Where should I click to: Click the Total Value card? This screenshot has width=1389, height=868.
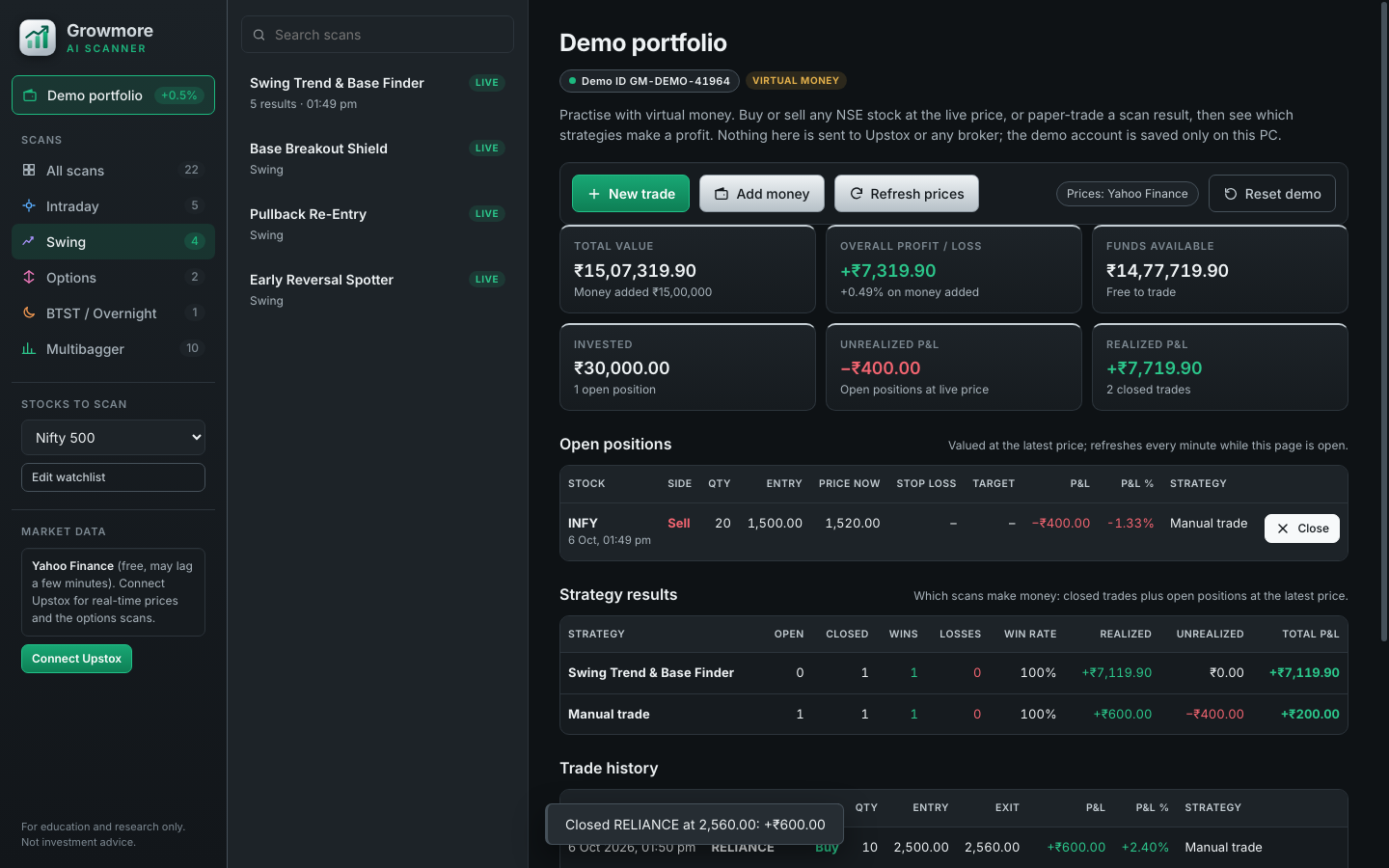pyautogui.click(x=688, y=269)
